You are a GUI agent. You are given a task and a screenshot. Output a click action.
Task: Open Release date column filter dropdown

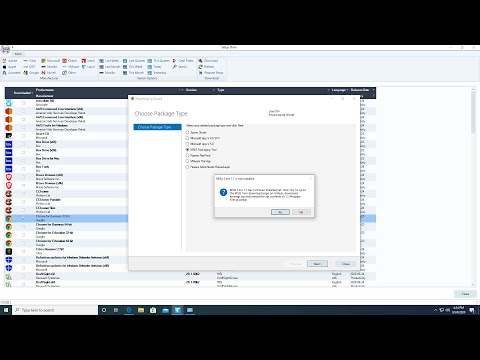coord(373,90)
